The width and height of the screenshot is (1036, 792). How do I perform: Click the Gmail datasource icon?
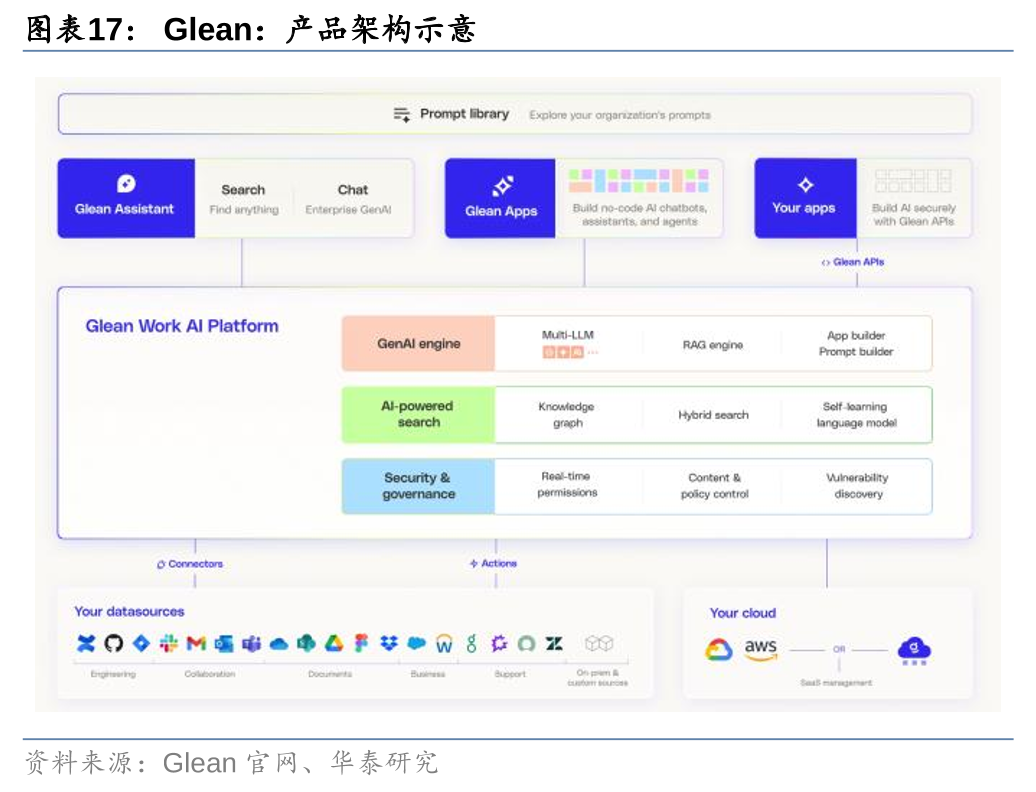(x=196, y=644)
